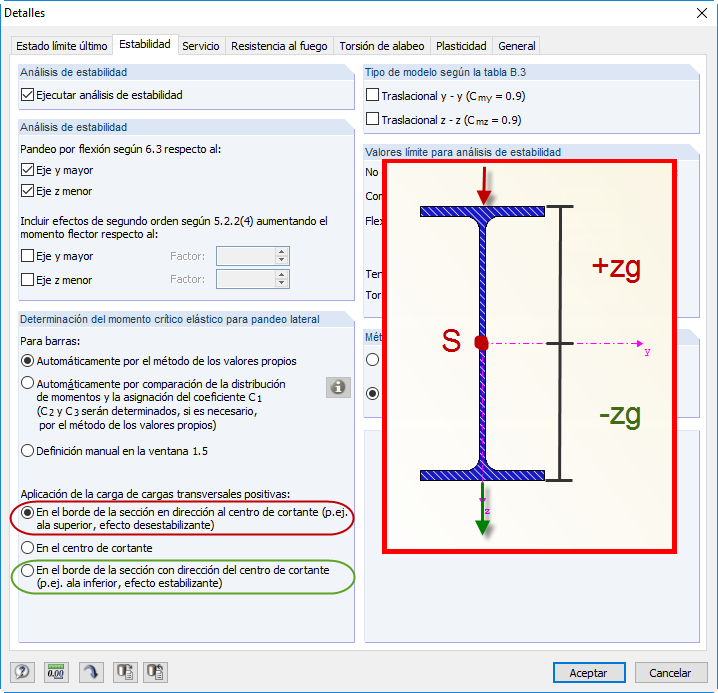
Task: Click the Cancelar button
Action: 670,672
